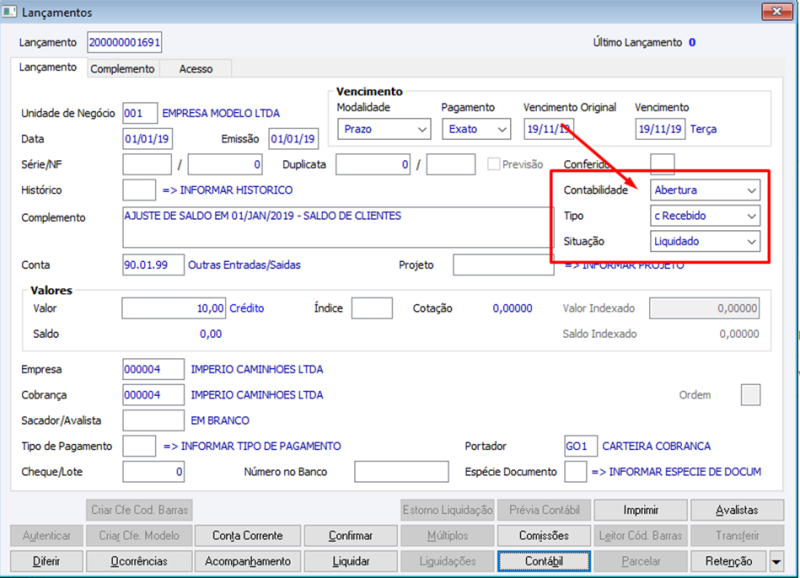Click the Cheque/Lote field
800x578 pixels.
point(153,472)
